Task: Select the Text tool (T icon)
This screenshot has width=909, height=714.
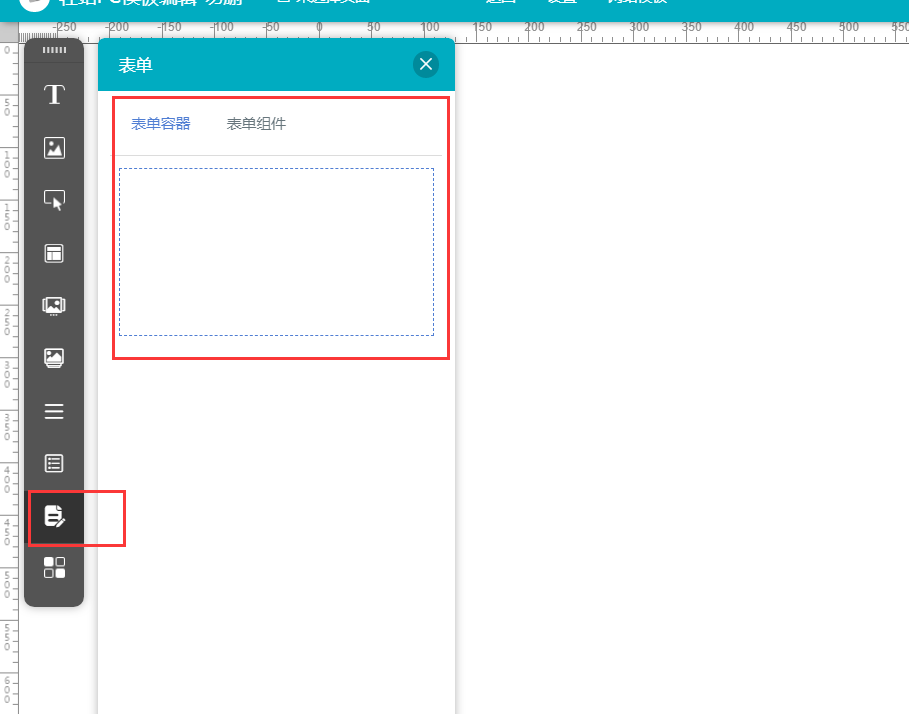Action: (54, 95)
